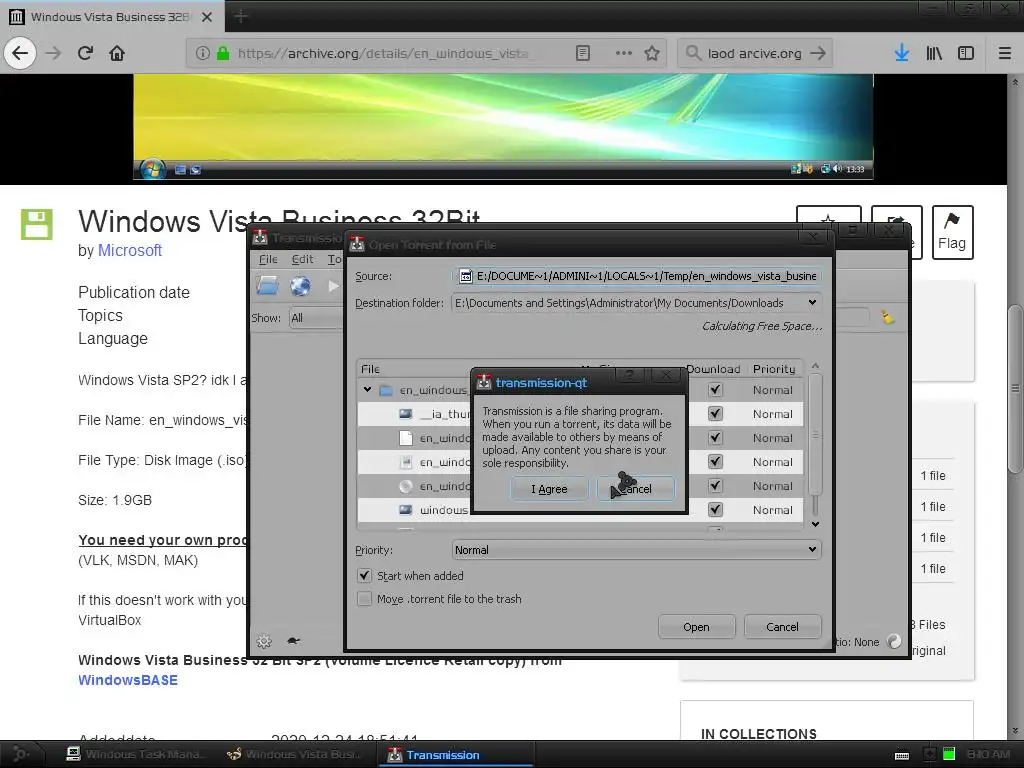Open Transmission Edit menu

coord(302,259)
